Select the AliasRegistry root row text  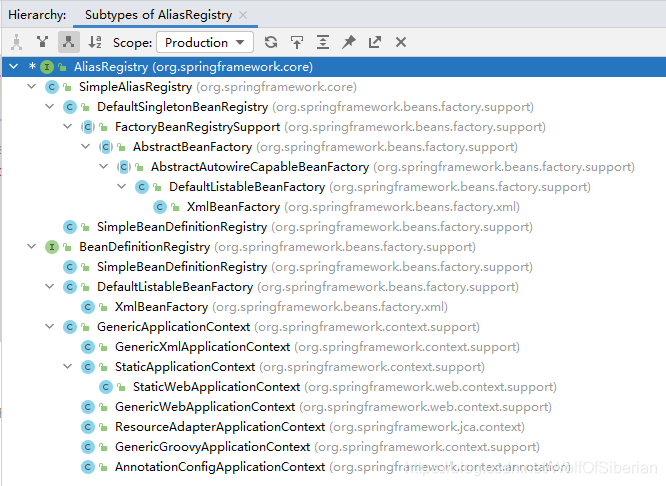pos(193,67)
